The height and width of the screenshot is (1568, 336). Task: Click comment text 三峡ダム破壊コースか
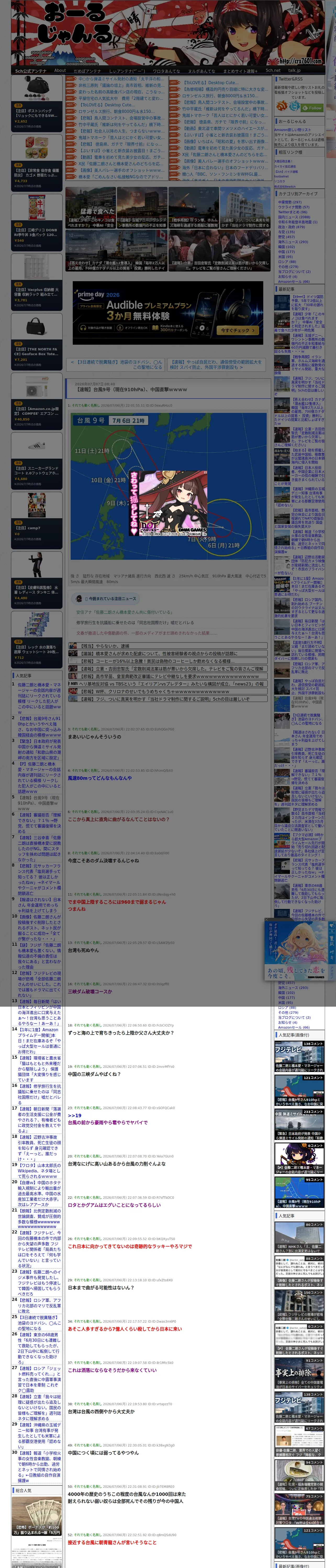[x=90, y=991]
